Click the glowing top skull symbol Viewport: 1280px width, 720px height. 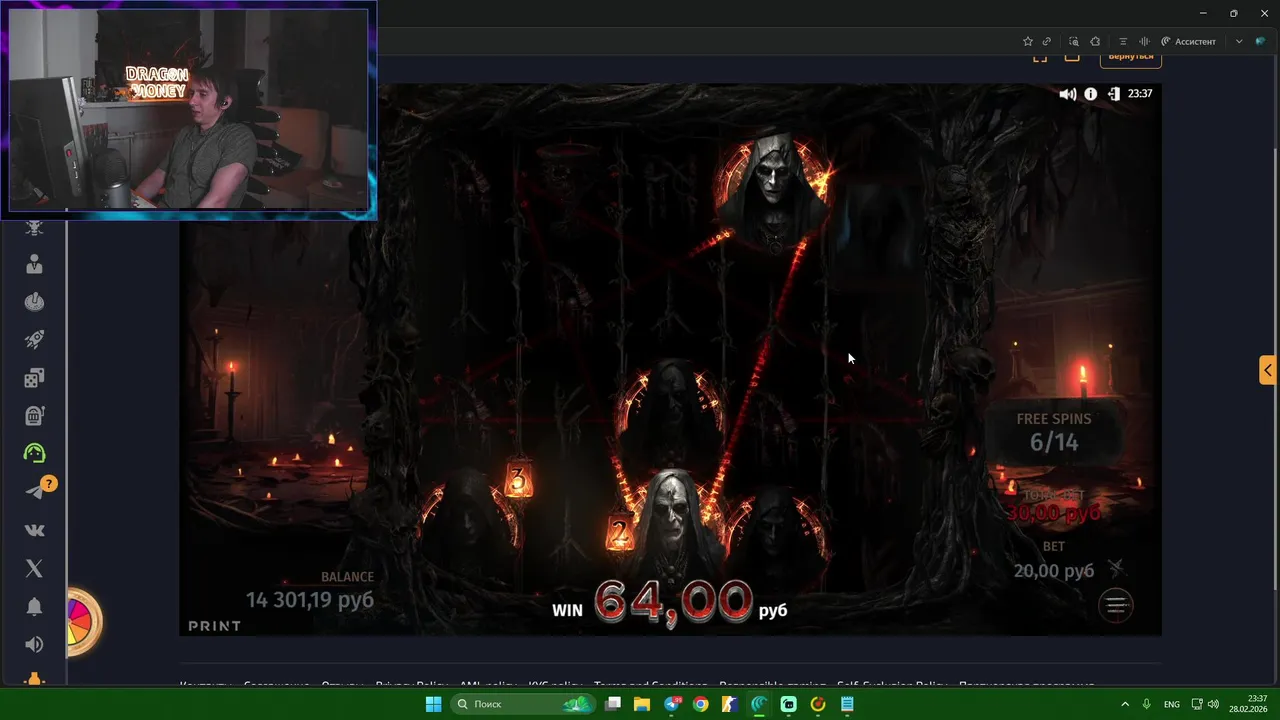773,193
